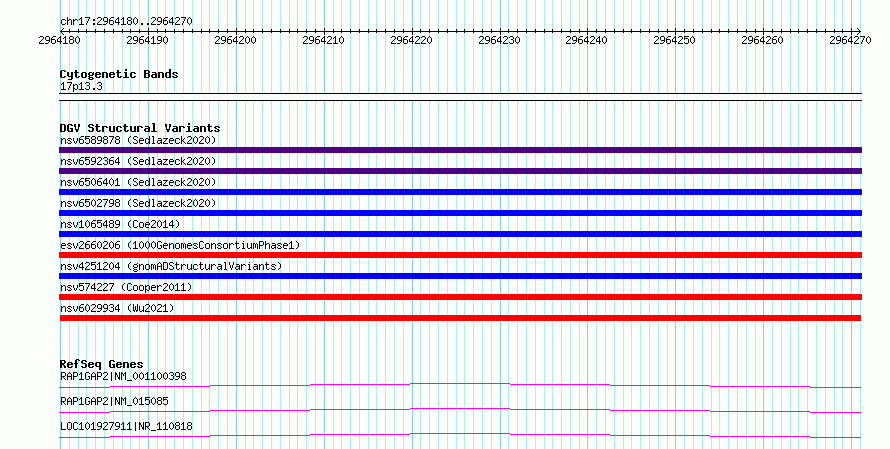The width and height of the screenshot is (890, 449).
Task: Click the RefSeq Genes track title
Action: pyautogui.click(x=101, y=364)
